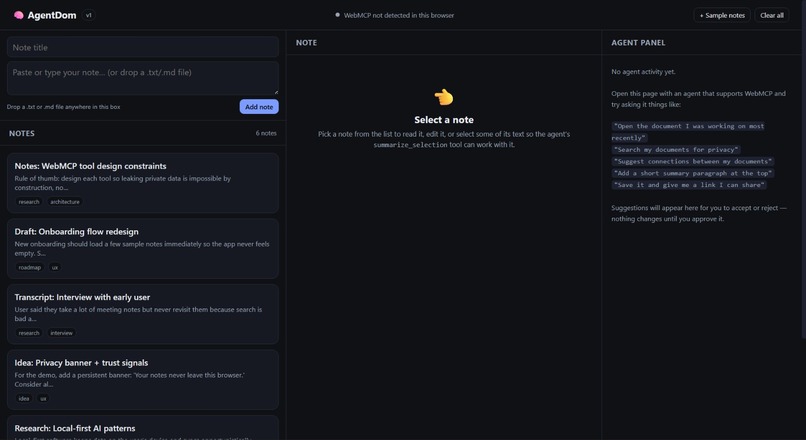Click the v1 version badge
Image resolution: width=806 pixels, height=440 pixels.
(x=88, y=15)
